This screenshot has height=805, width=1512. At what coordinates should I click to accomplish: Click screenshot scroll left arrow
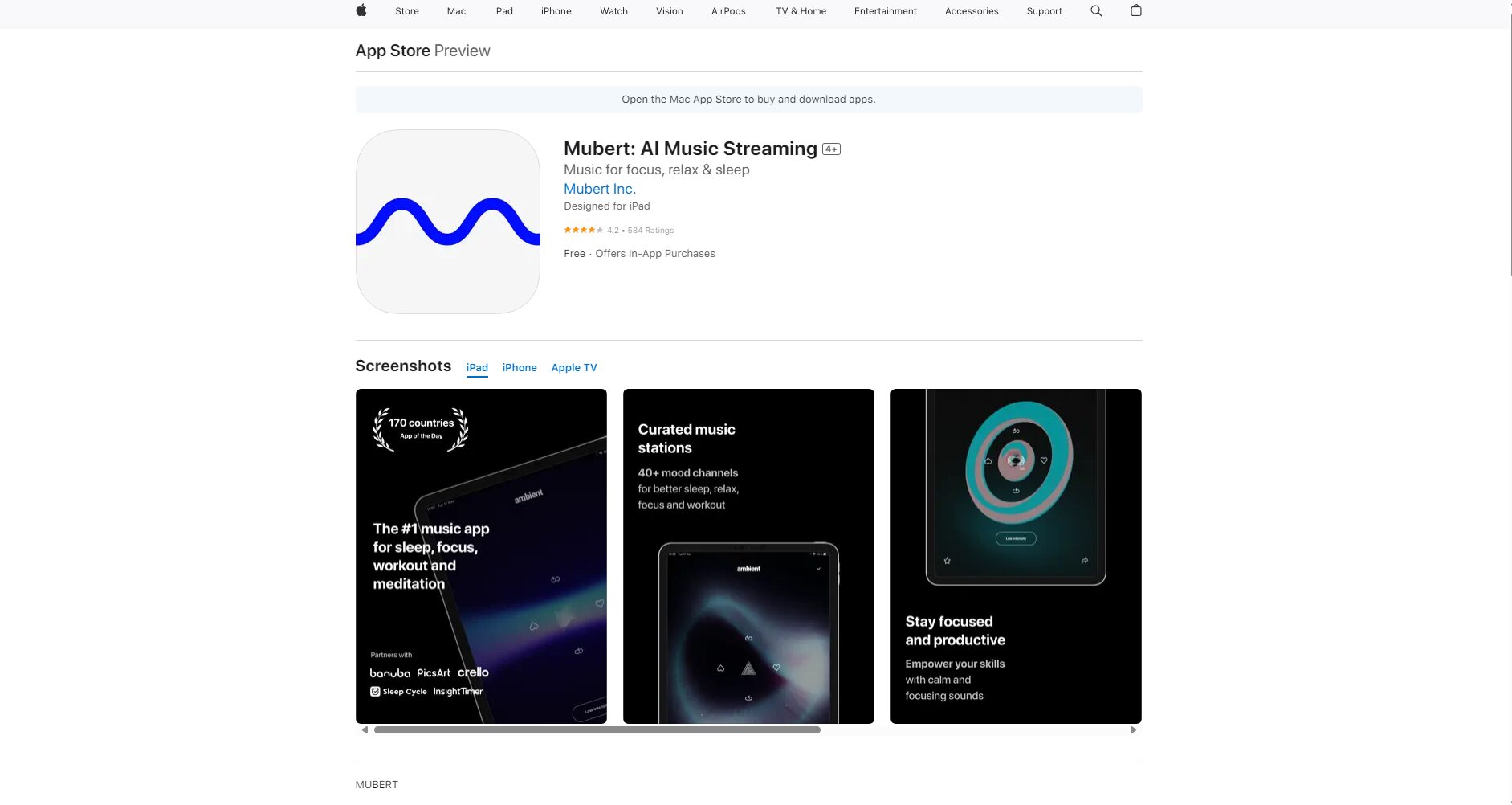click(x=365, y=730)
